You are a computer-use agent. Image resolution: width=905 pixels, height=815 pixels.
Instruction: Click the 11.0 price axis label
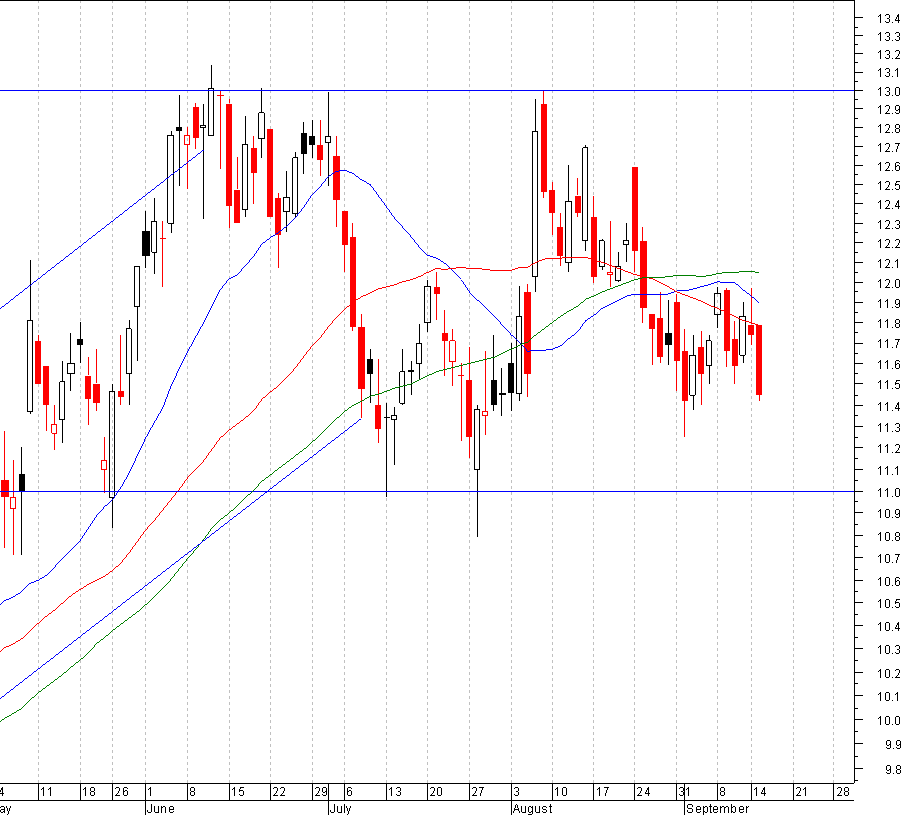pyautogui.click(x=888, y=492)
